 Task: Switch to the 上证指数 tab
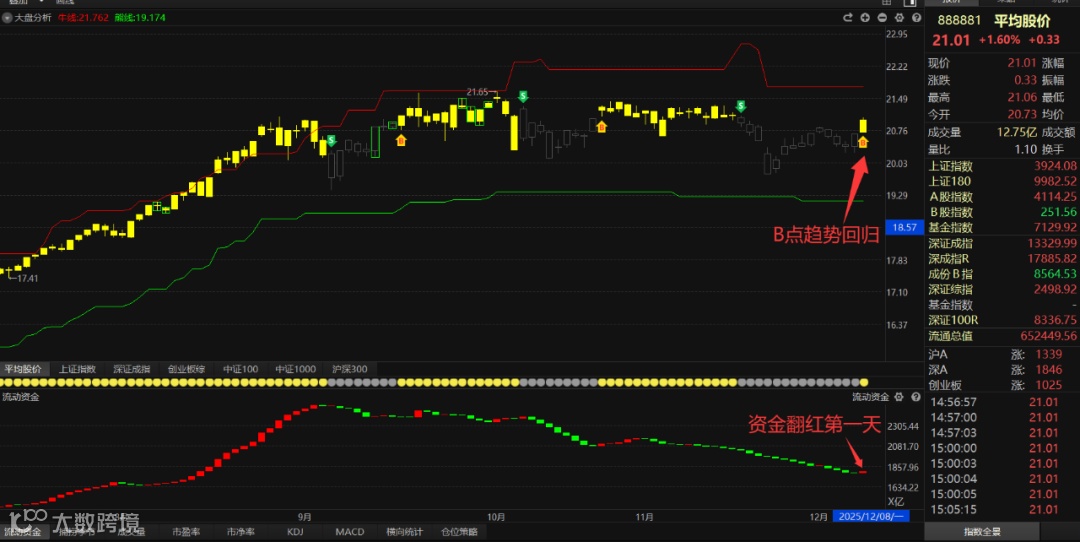(x=77, y=369)
